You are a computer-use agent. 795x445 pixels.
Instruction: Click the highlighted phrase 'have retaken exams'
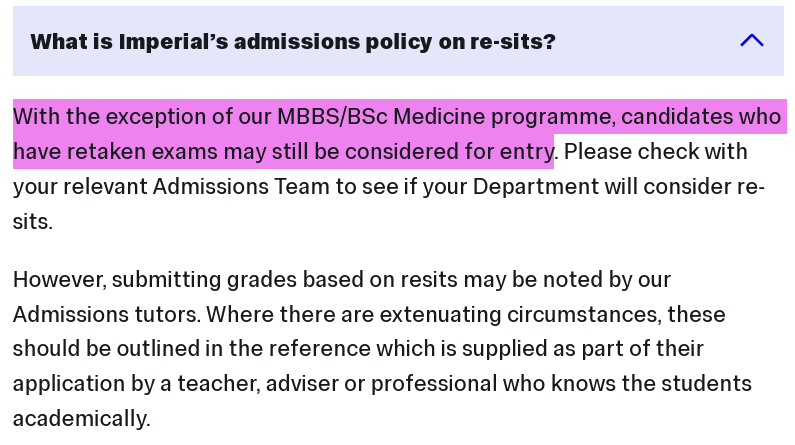[116, 152]
